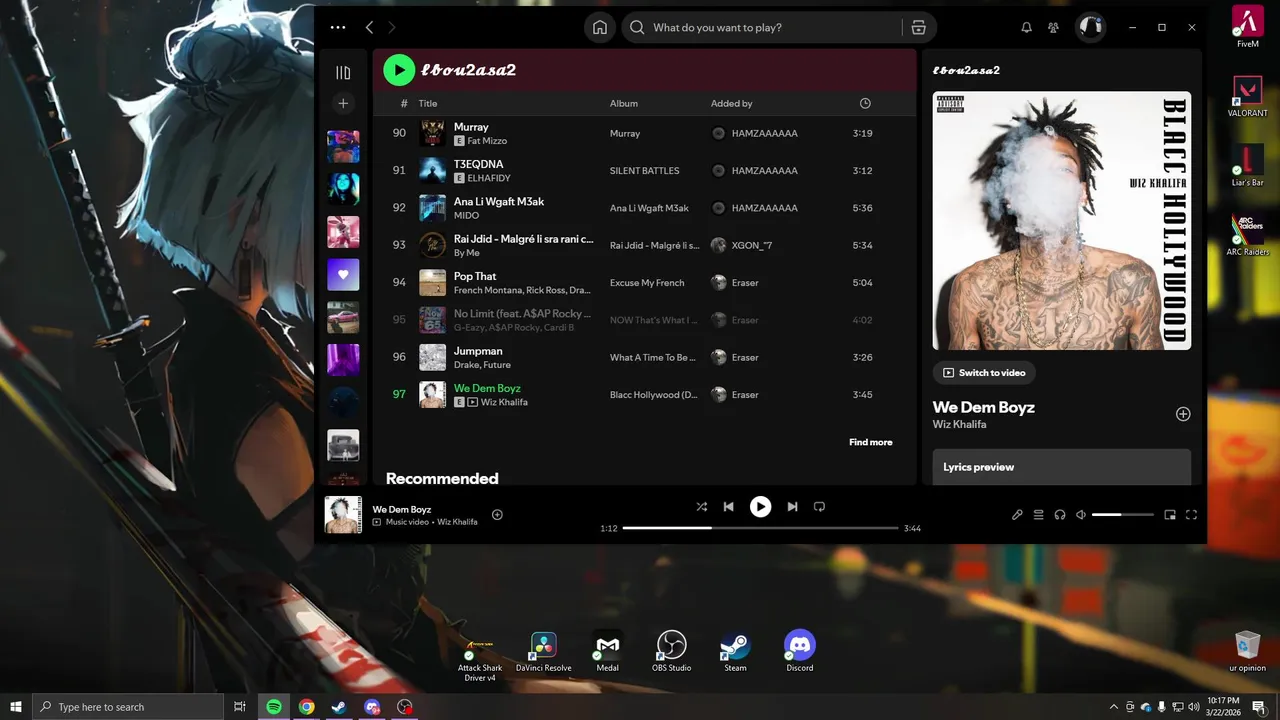Sort by the Title column header
1280x720 pixels.
click(428, 104)
